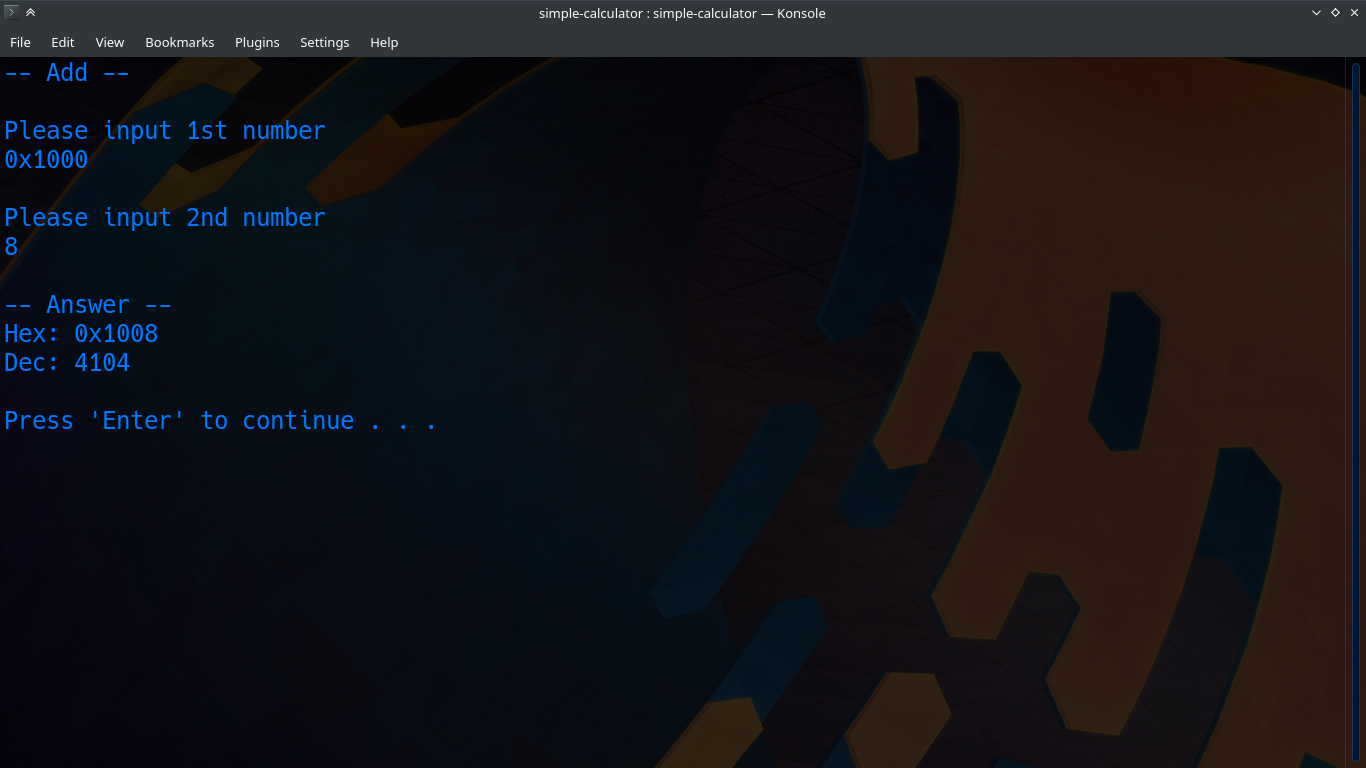Click the '-- Add --' heading line
Screen dimensions: 1366x768
[x=67, y=73]
